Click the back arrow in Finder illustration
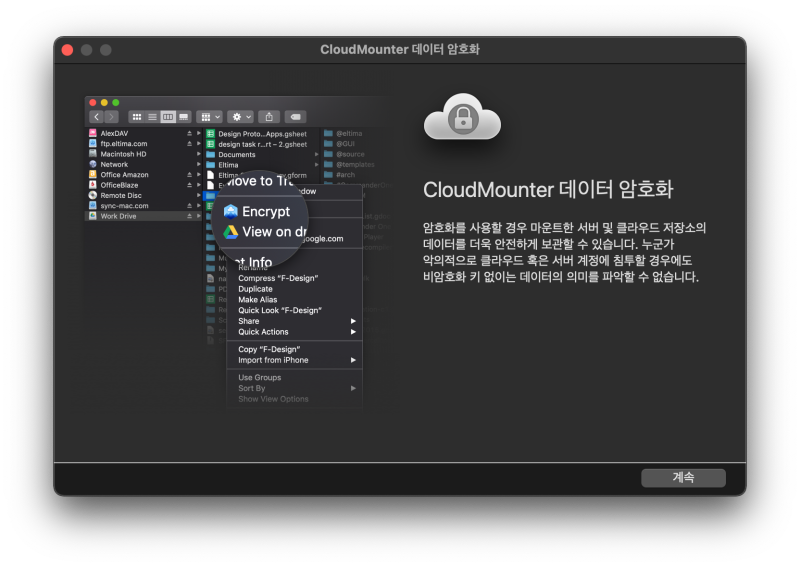This screenshot has height=567, width=800. pos(97,117)
